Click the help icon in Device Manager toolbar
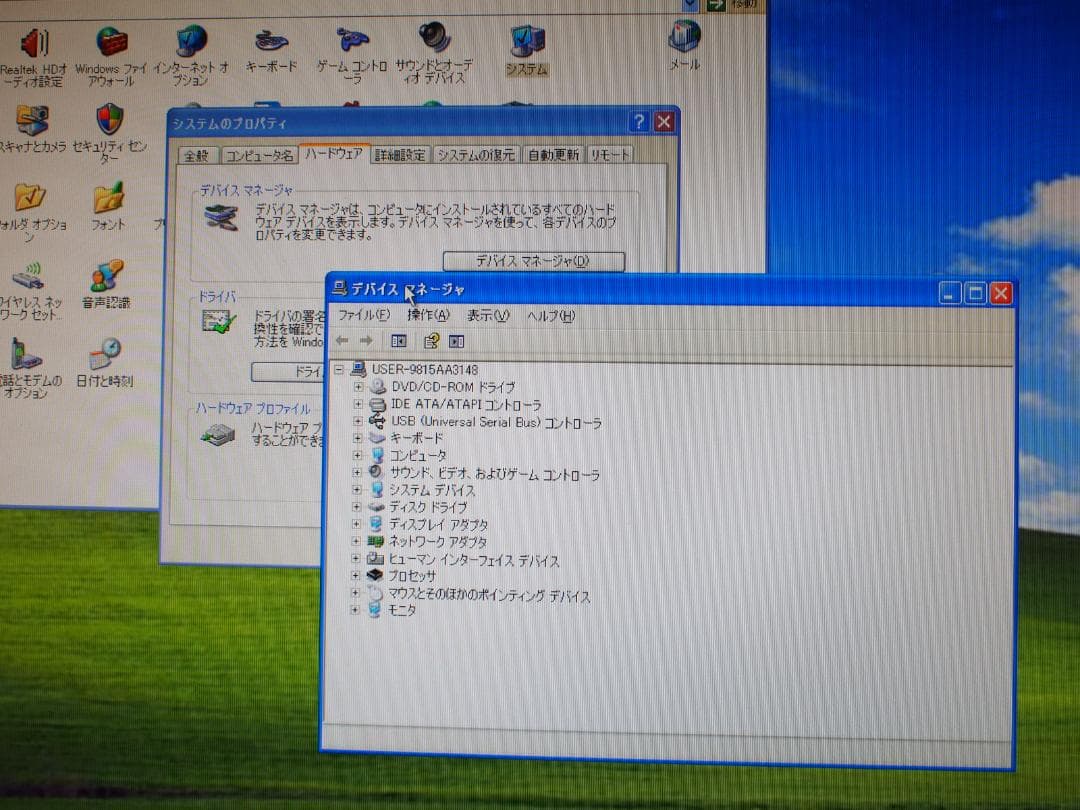This screenshot has height=810, width=1080. tap(431, 340)
